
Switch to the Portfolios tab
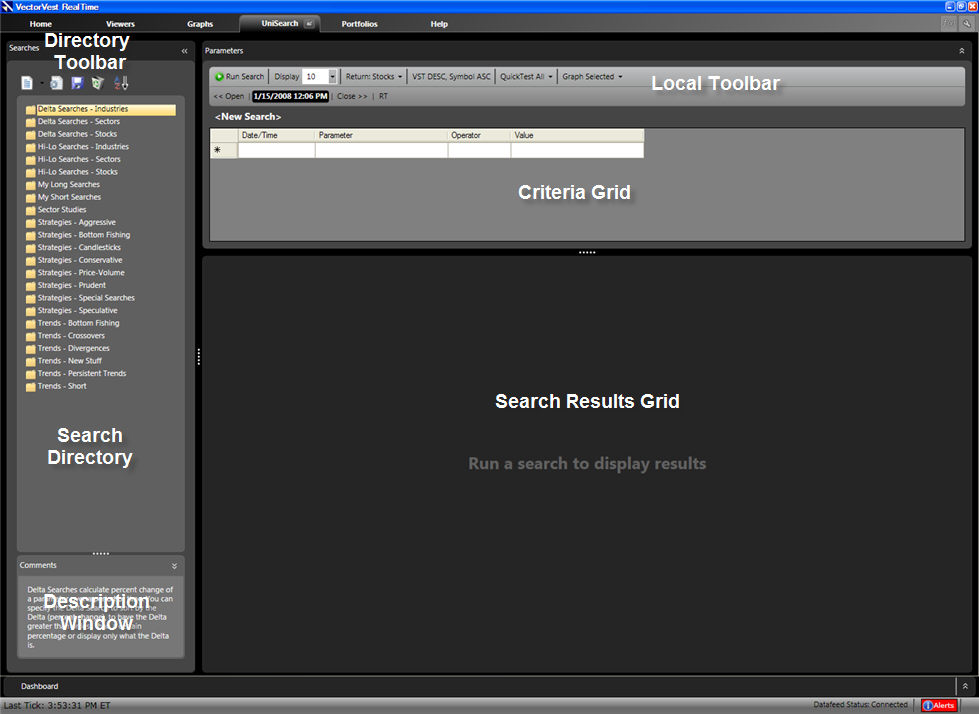click(x=359, y=23)
